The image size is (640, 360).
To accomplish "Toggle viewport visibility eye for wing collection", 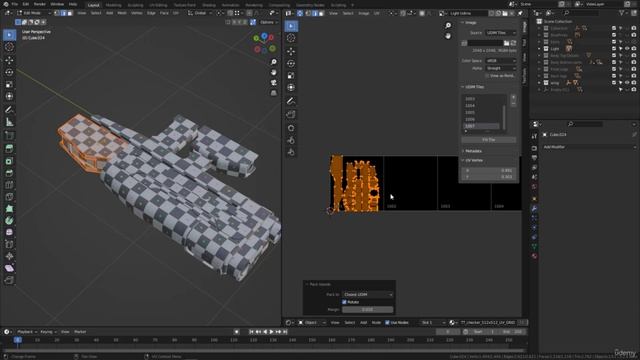I will (627, 83).
